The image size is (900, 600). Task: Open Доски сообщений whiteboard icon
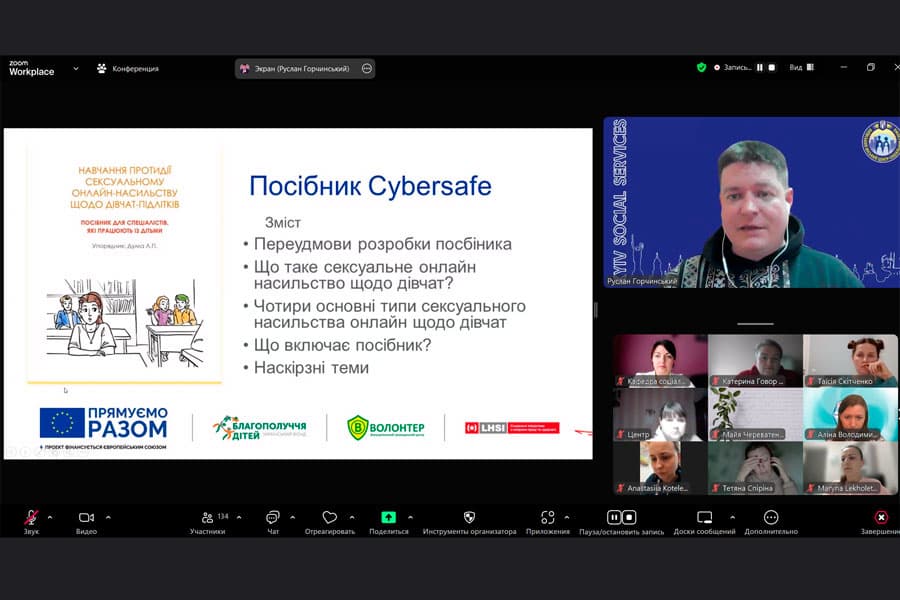[x=704, y=517]
